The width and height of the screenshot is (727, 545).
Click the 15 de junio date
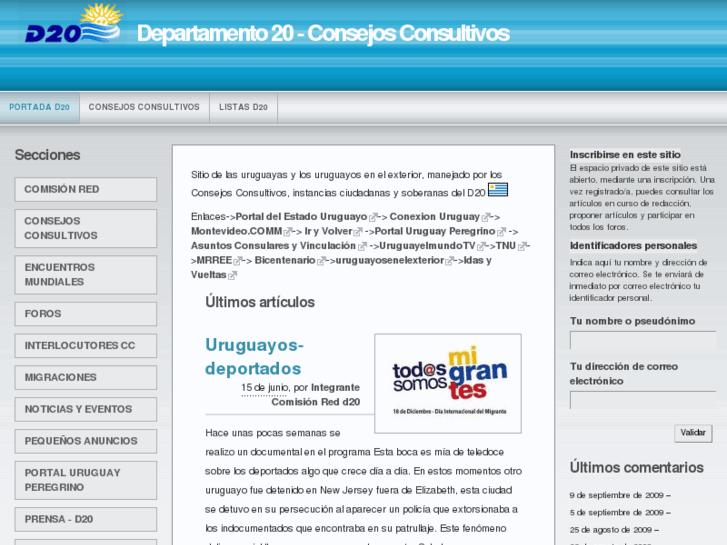tap(264, 387)
